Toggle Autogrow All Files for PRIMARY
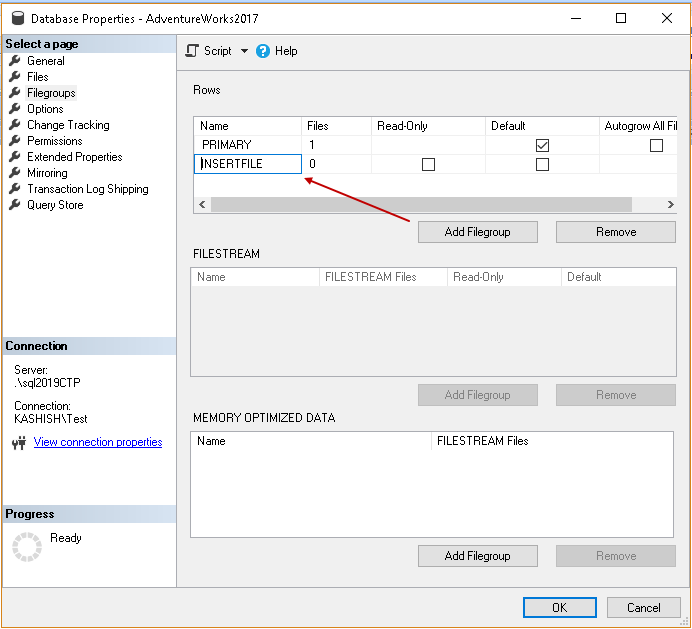The image size is (692, 629). 656,145
